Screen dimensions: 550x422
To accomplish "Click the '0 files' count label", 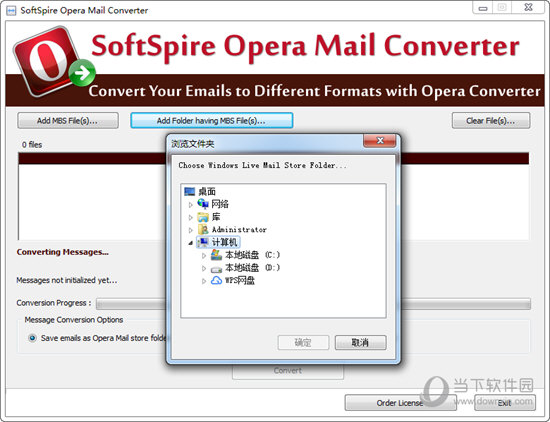I will click(x=32, y=145).
